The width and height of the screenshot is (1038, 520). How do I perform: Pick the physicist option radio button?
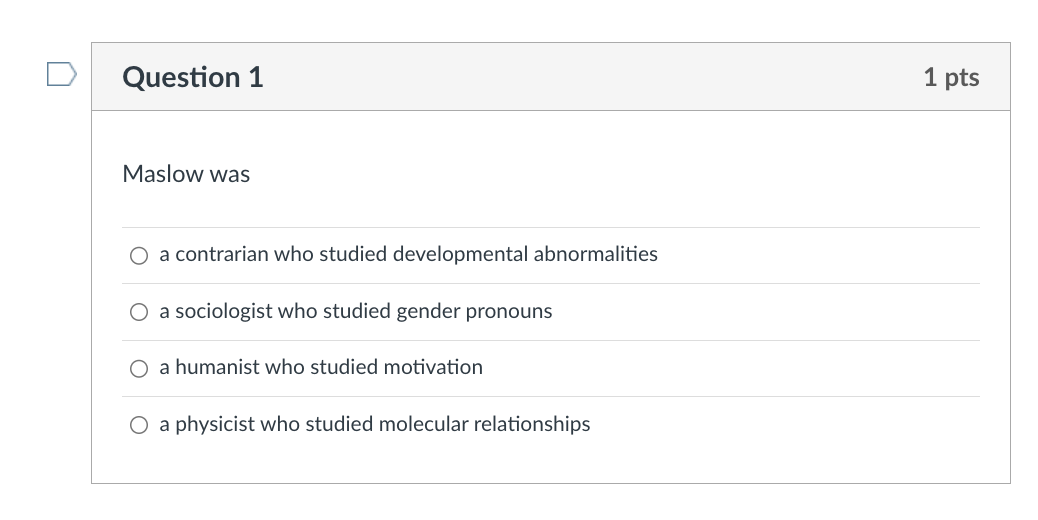click(x=138, y=425)
